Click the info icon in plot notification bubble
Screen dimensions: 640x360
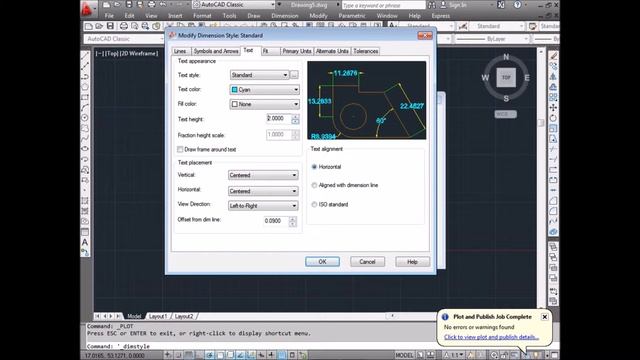click(x=445, y=317)
